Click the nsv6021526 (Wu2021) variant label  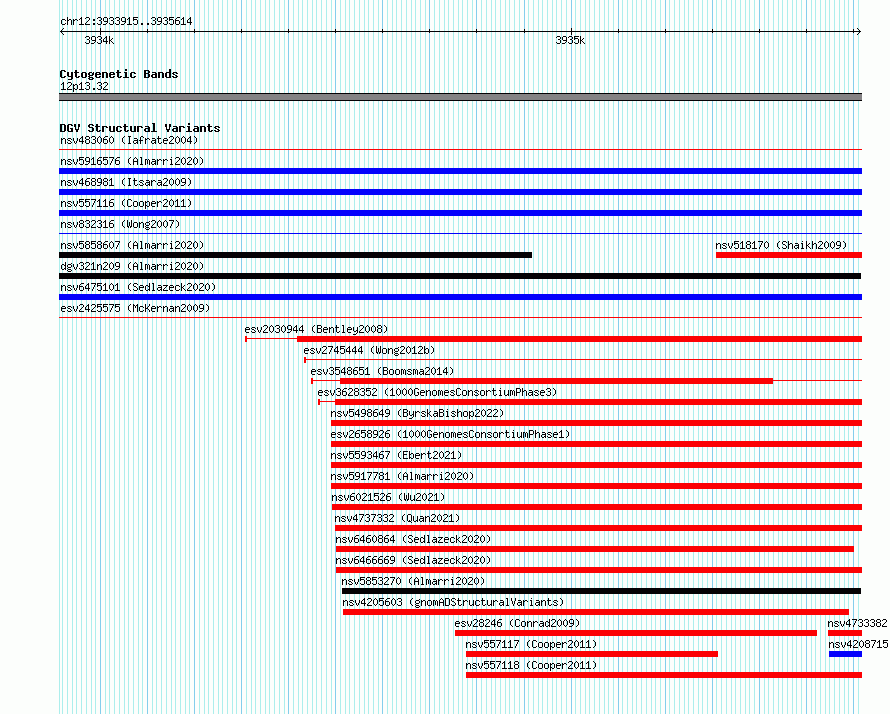388,497
